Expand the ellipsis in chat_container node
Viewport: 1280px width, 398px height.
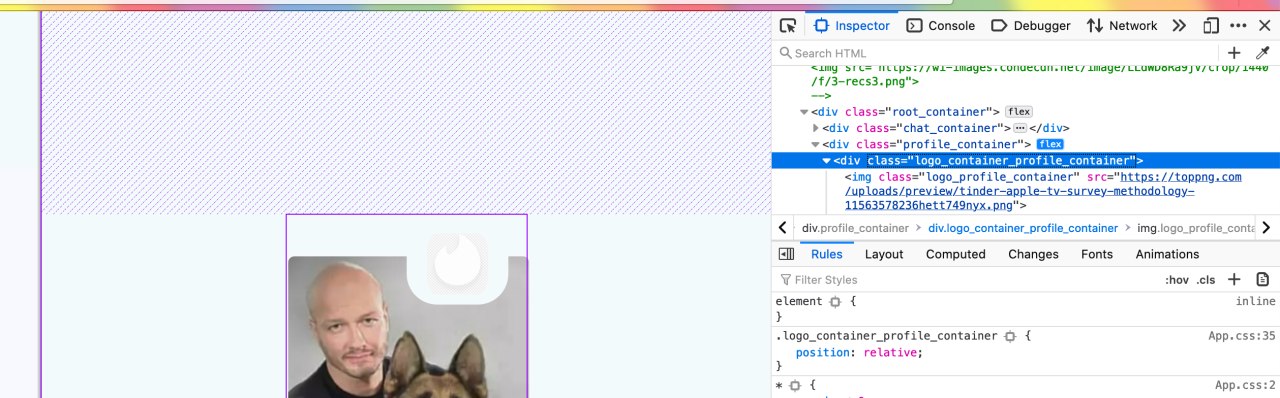point(1020,128)
